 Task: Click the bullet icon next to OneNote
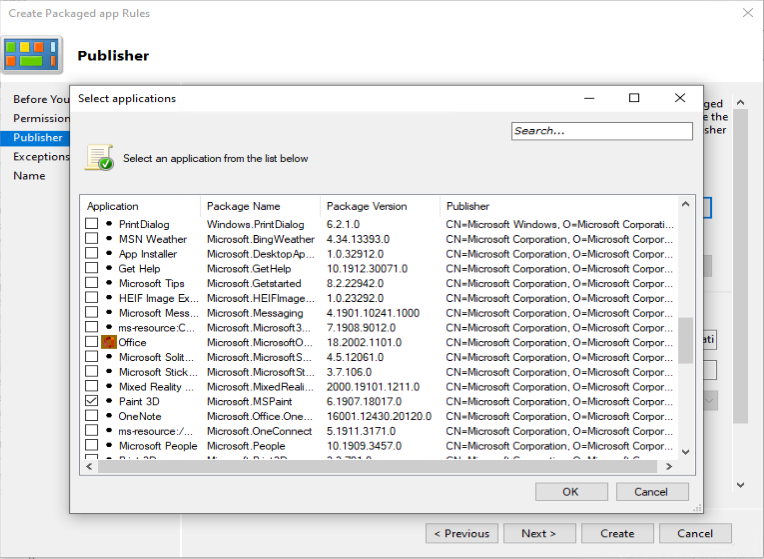point(109,416)
